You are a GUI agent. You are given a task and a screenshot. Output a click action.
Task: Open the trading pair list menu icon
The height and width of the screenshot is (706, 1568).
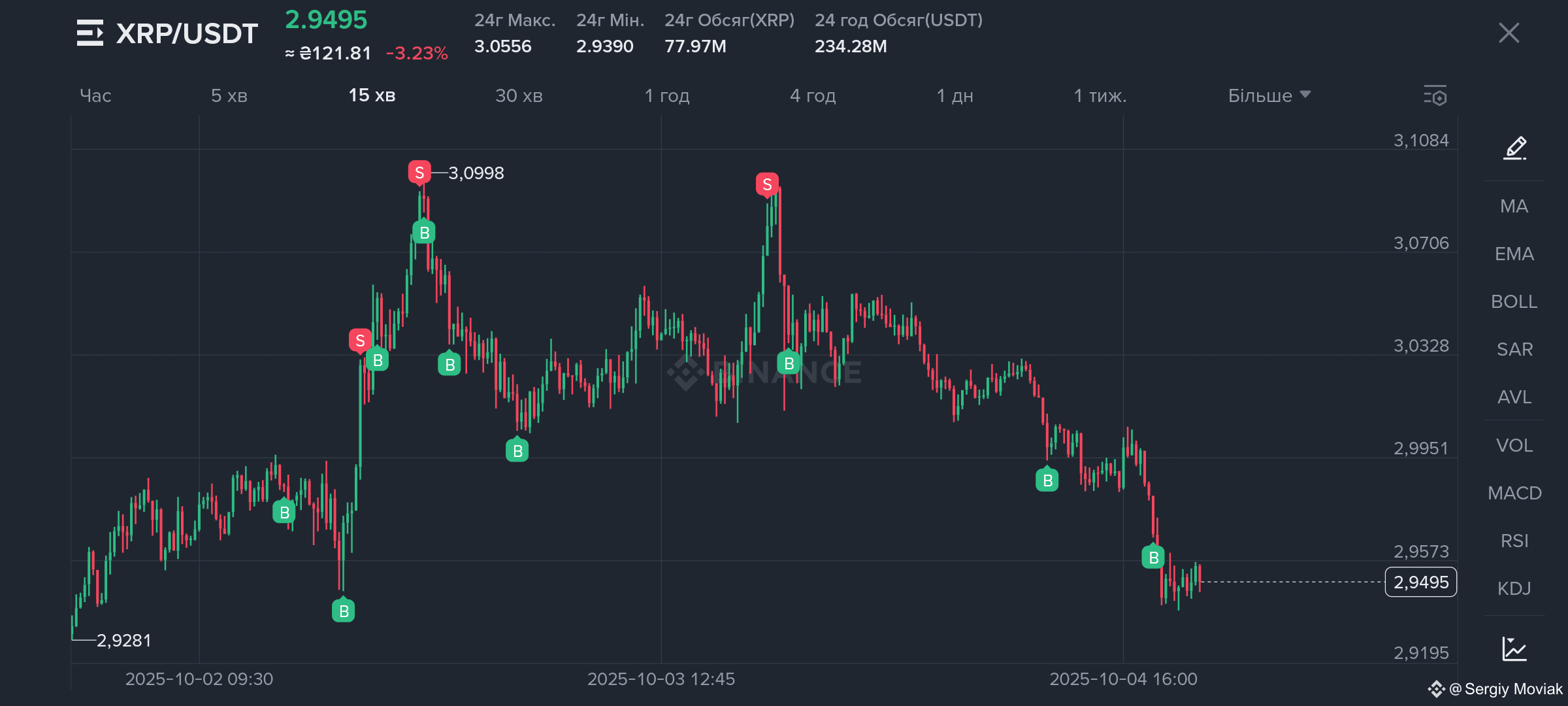click(90, 33)
